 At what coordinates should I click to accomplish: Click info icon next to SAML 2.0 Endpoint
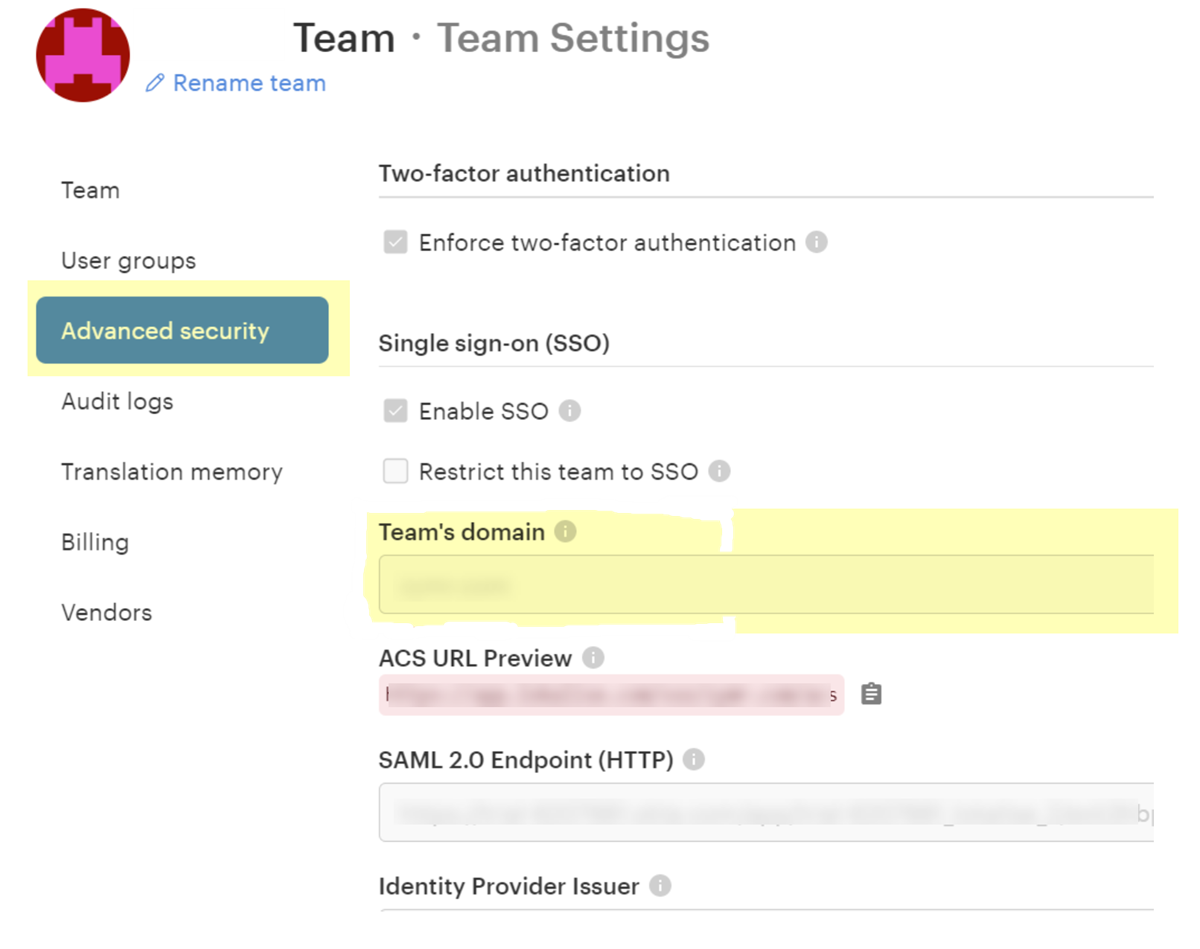tap(693, 760)
